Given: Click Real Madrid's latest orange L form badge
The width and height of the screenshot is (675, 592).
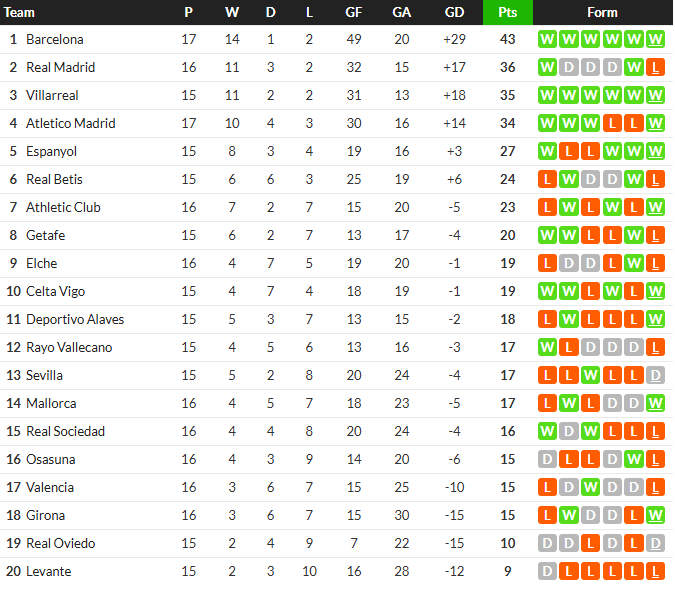Looking at the screenshot, I should pos(655,67).
